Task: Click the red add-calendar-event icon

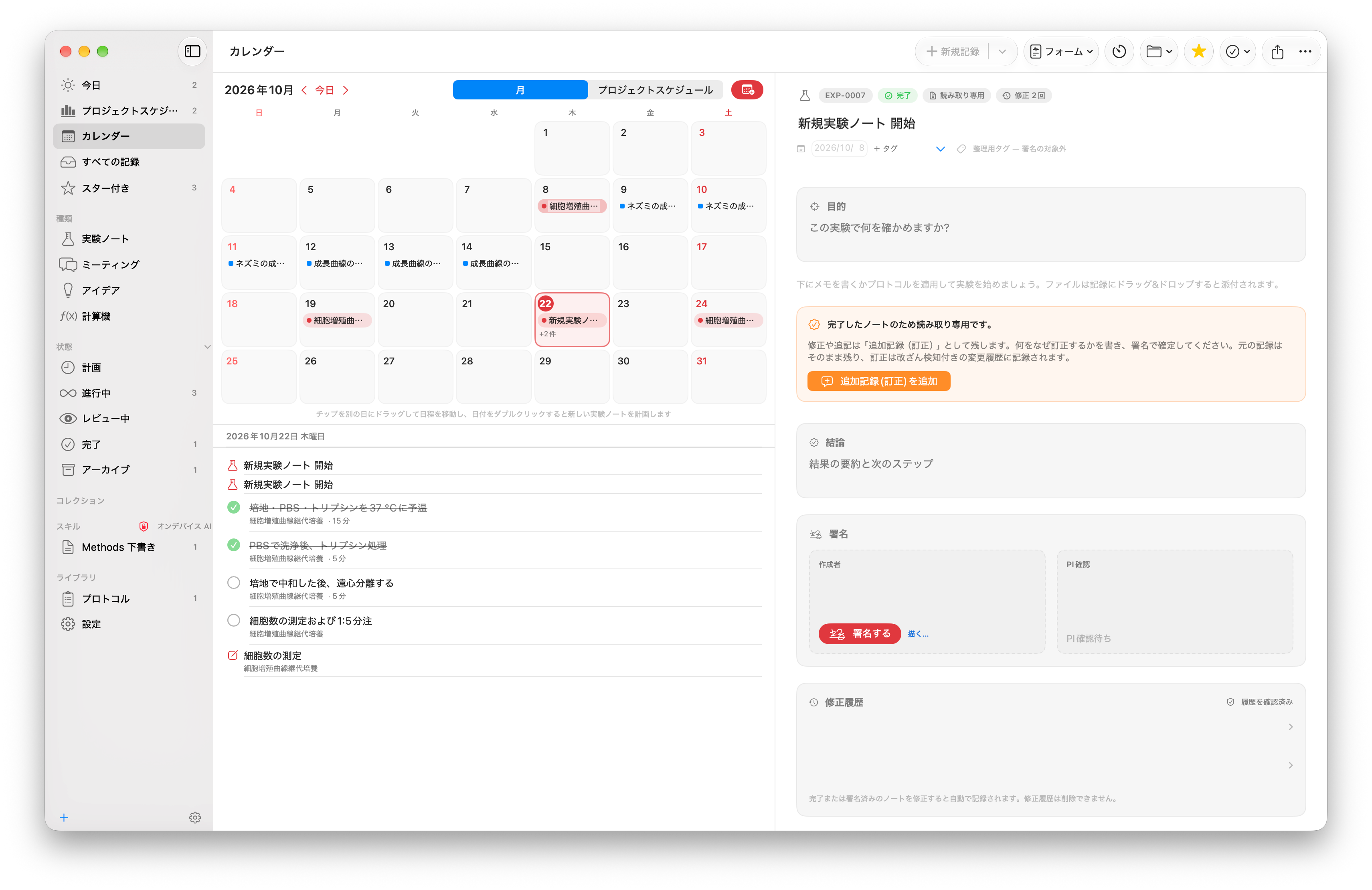Action: tap(747, 90)
